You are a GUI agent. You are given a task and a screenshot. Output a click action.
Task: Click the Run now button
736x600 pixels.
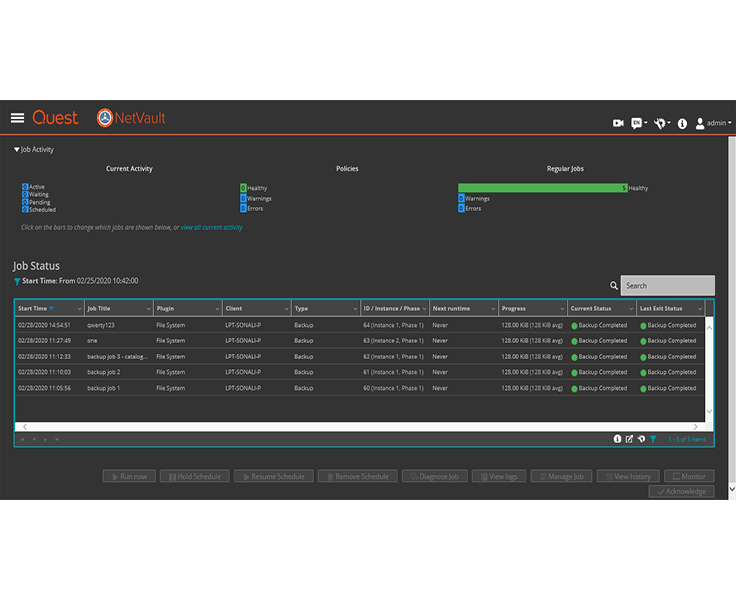point(128,477)
